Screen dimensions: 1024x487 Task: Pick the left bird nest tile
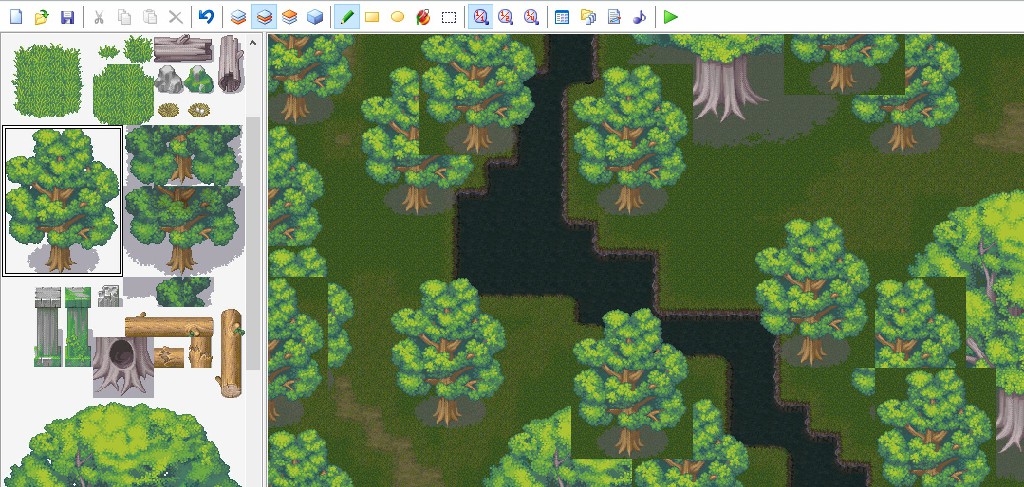tap(168, 110)
